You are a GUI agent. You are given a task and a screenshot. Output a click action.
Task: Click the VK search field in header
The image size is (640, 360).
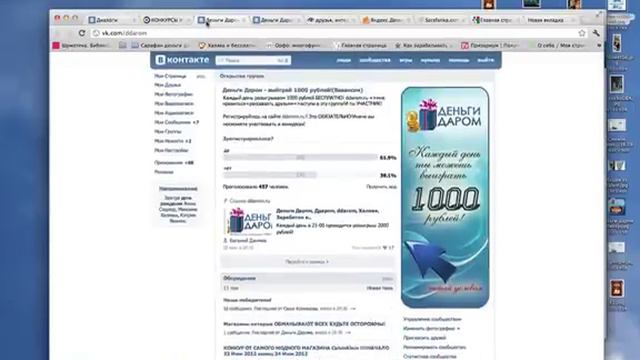coord(253,60)
